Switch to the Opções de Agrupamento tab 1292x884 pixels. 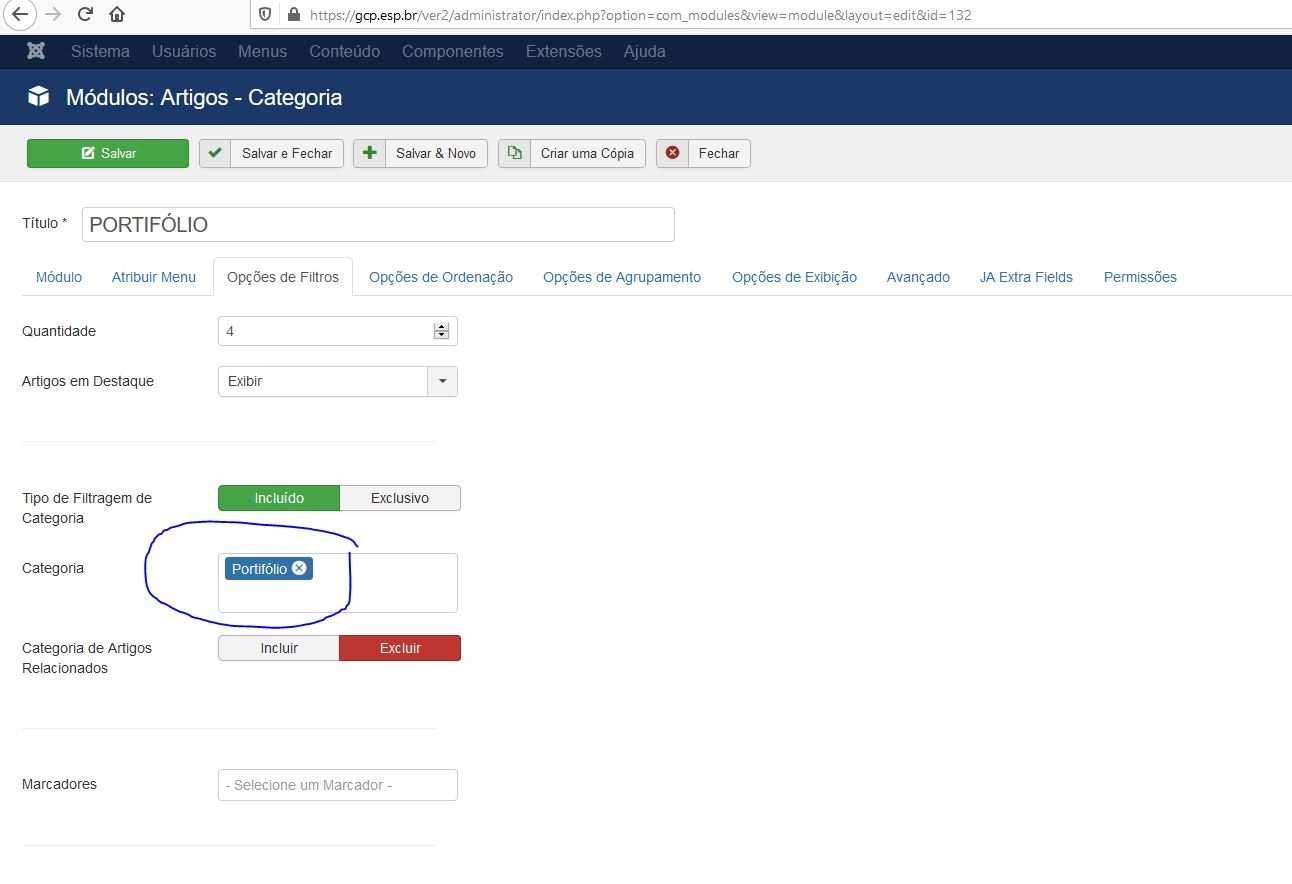pyautogui.click(x=622, y=277)
